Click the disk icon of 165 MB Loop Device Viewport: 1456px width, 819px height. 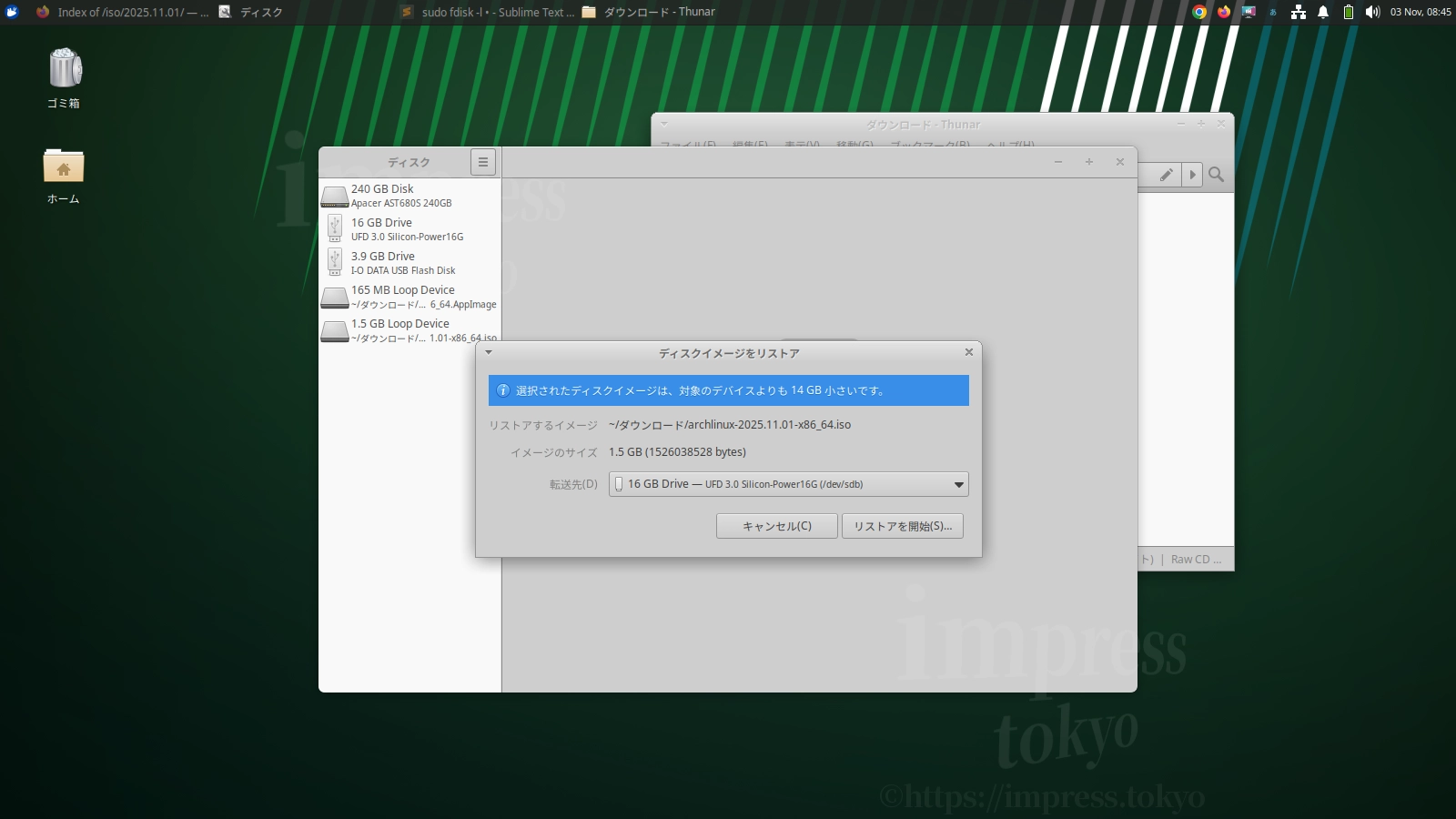[x=335, y=298]
